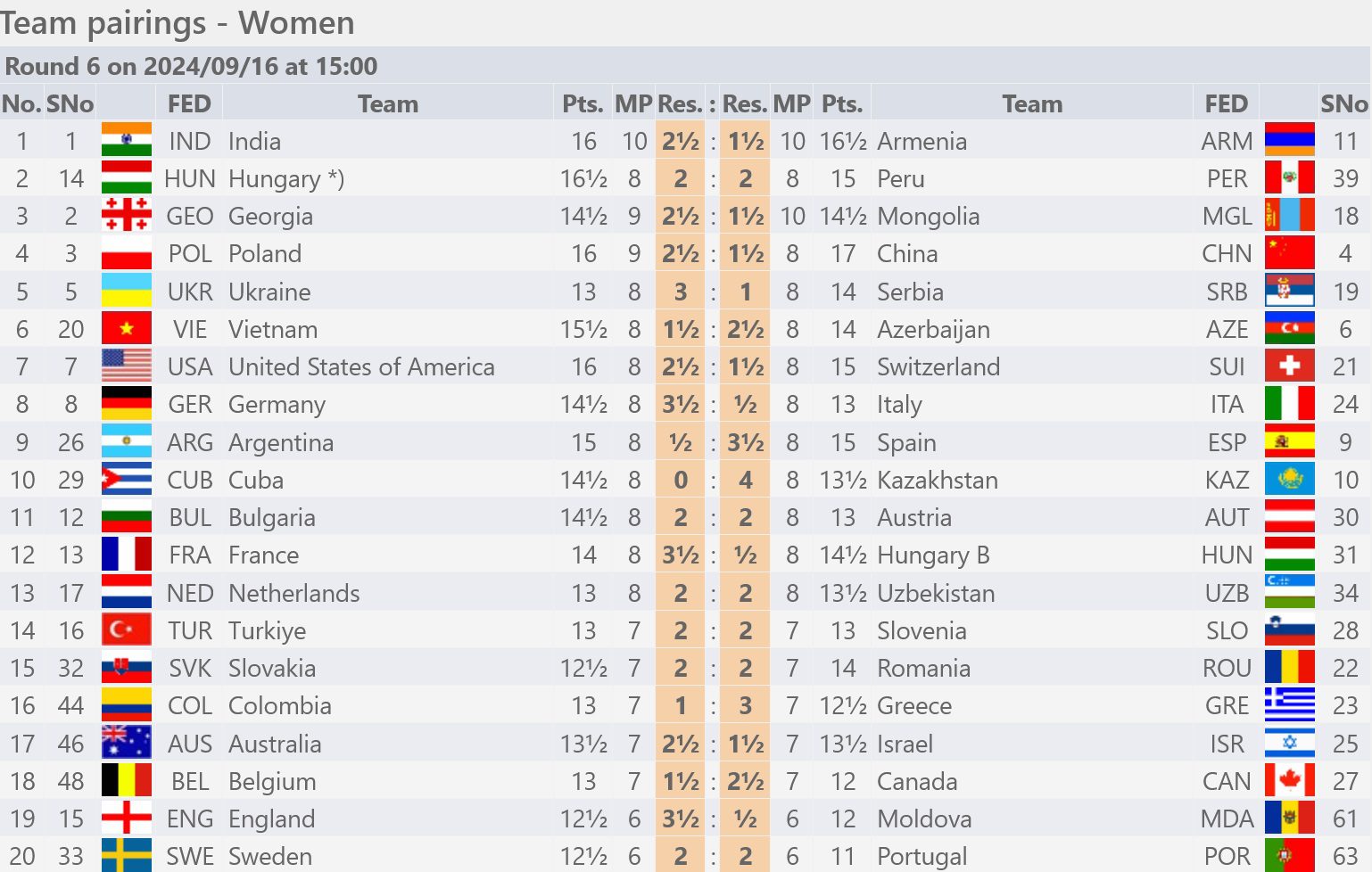
Task: Click the Greece flag icon
Action: coord(1289,704)
